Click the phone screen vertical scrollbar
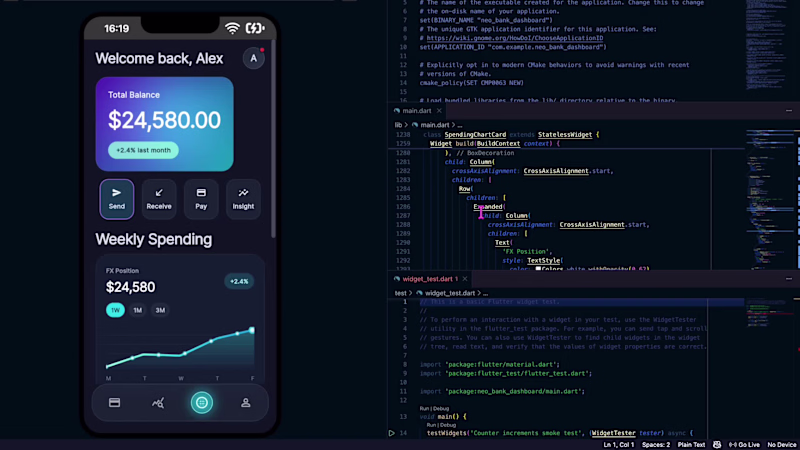 [273, 138]
